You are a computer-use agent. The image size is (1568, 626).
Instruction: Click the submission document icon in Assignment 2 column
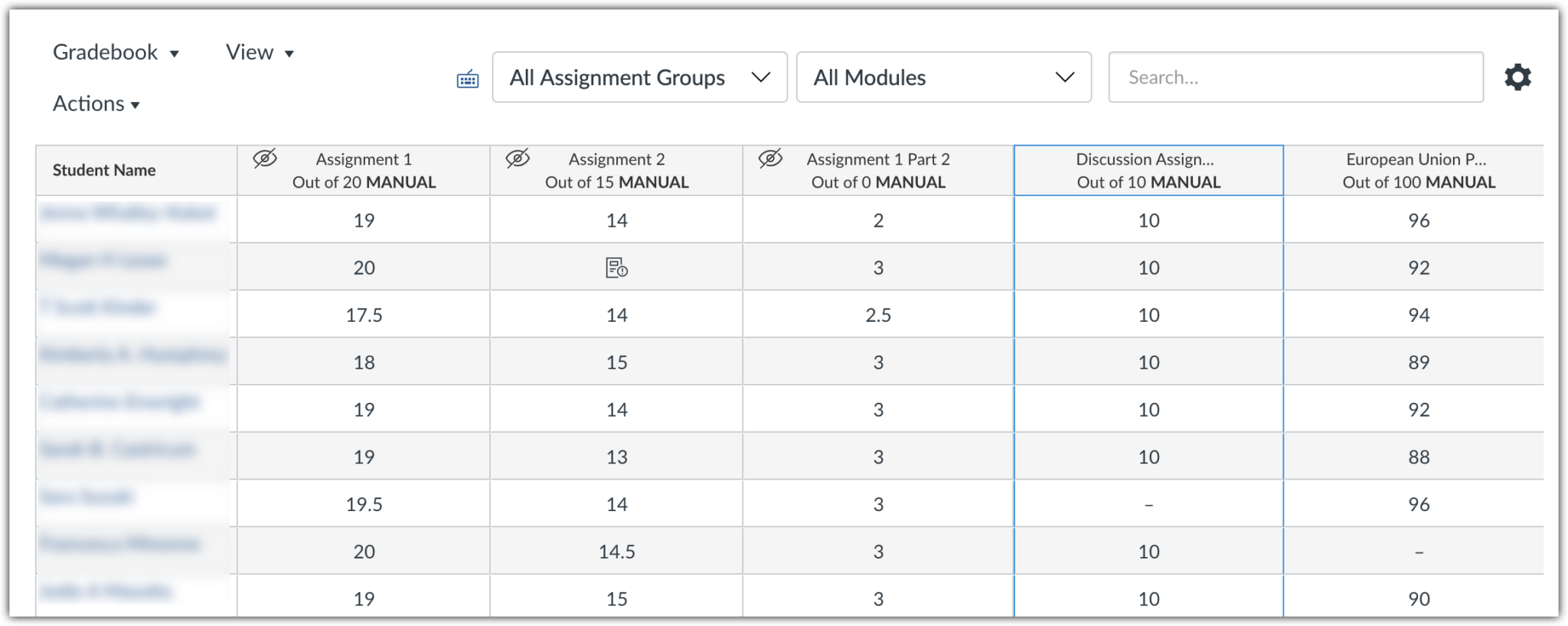pyautogui.click(x=617, y=267)
